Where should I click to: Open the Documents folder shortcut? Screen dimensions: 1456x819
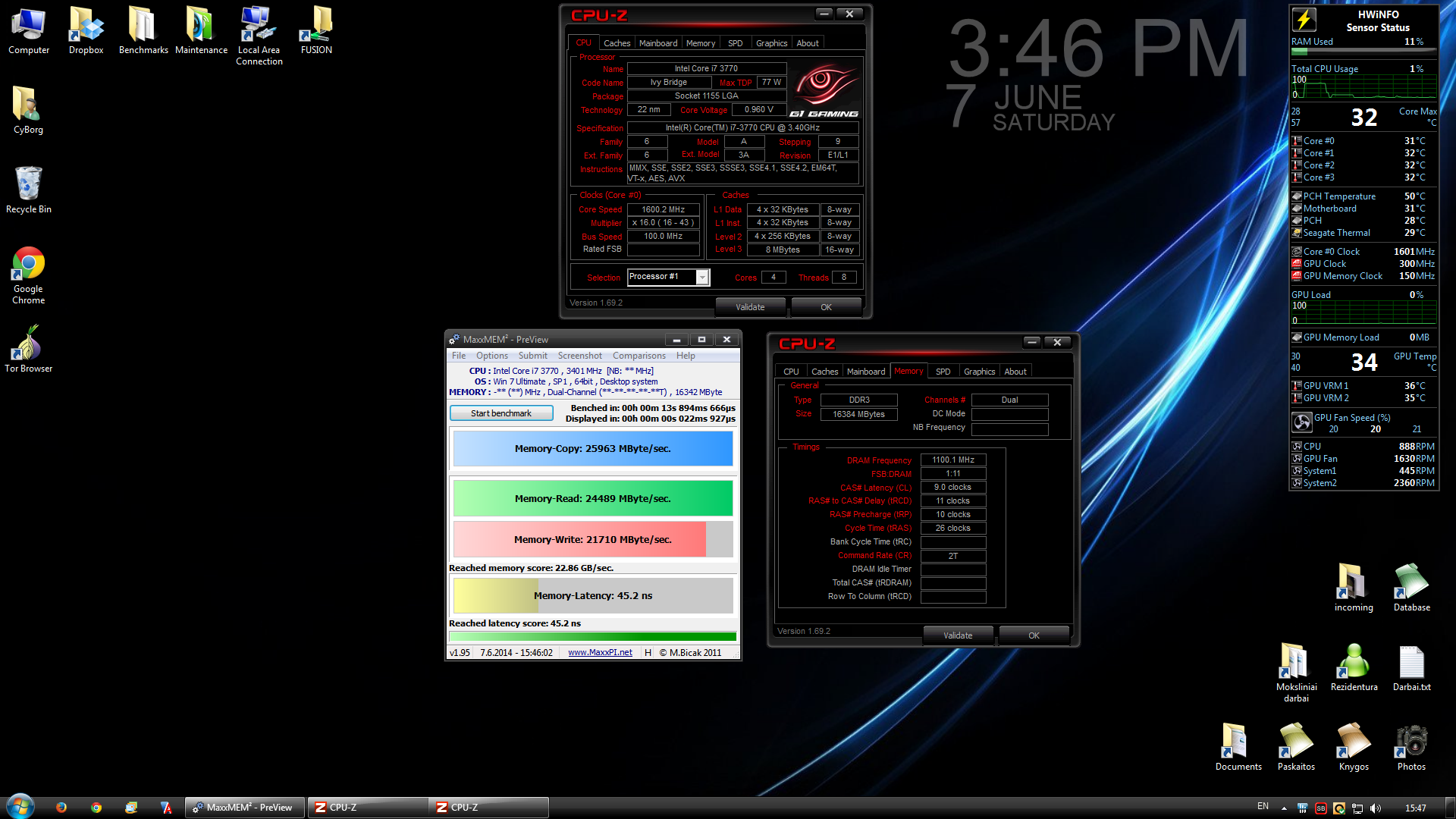(x=1238, y=747)
